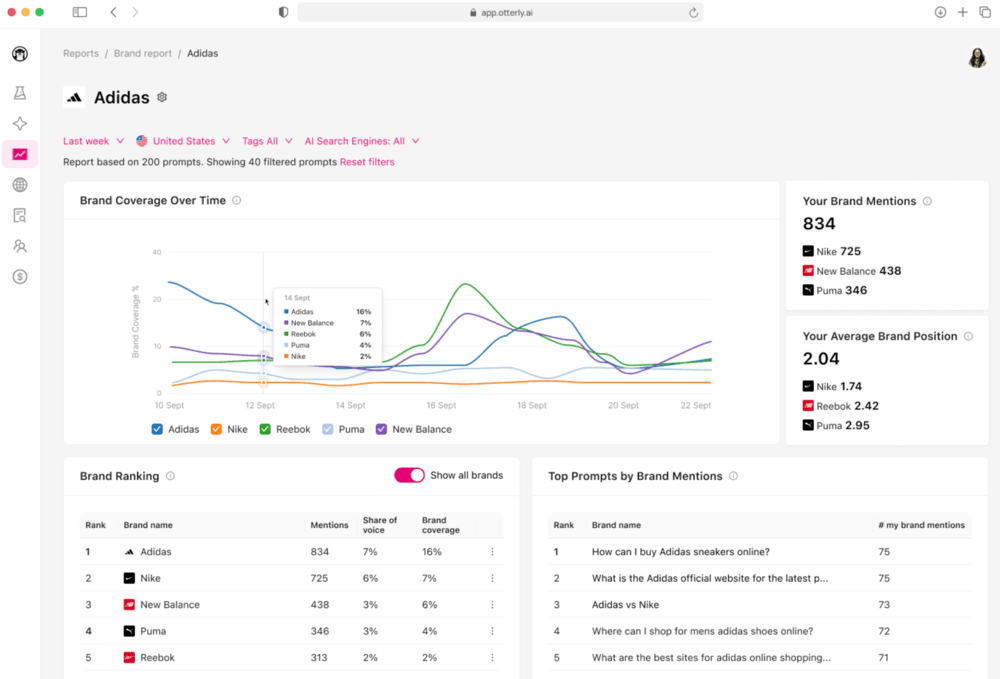Click the user profile avatar
The image size is (1000, 679).
click(977, 57)
